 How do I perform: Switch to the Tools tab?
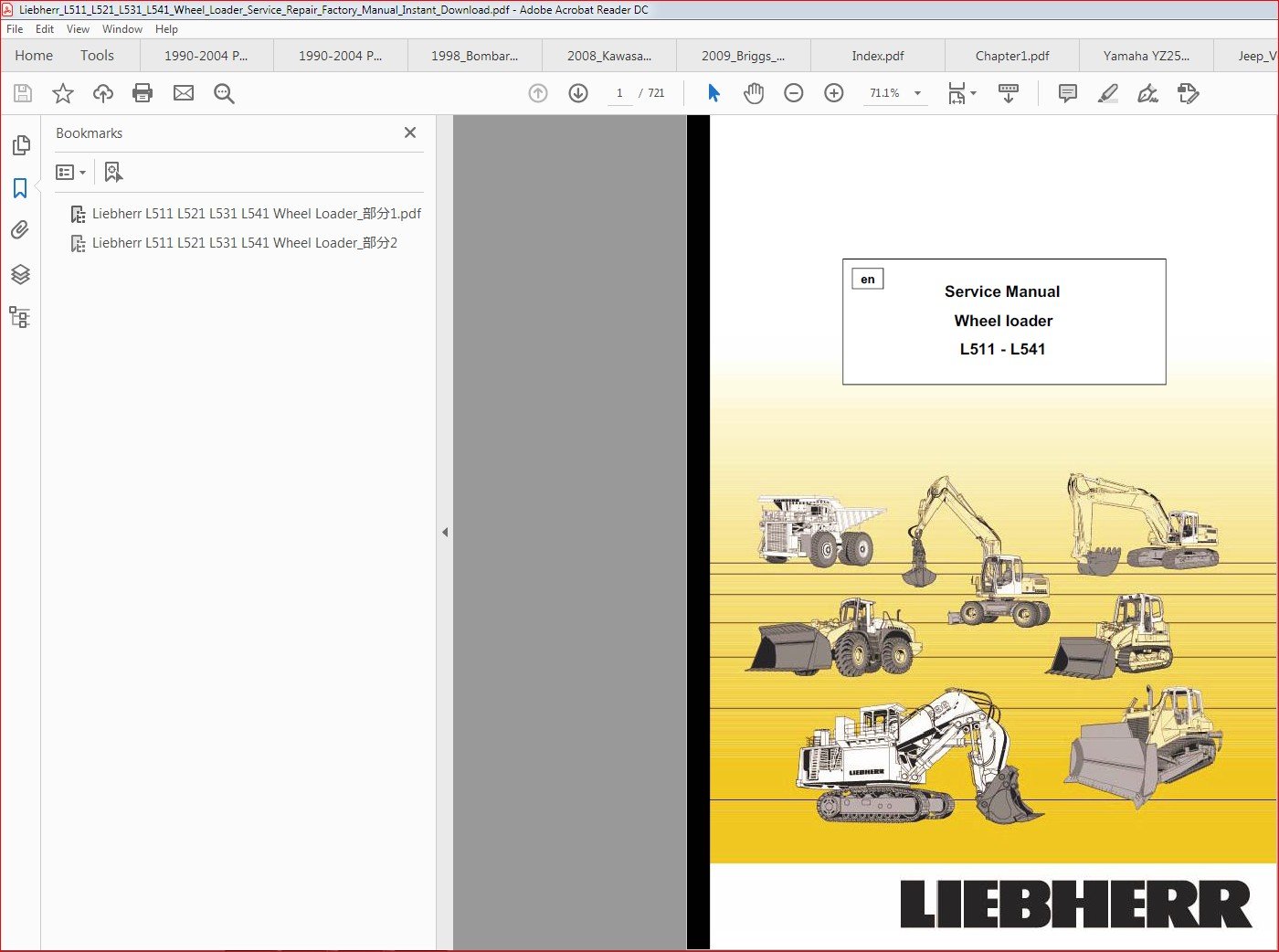[x=97, y=56]
